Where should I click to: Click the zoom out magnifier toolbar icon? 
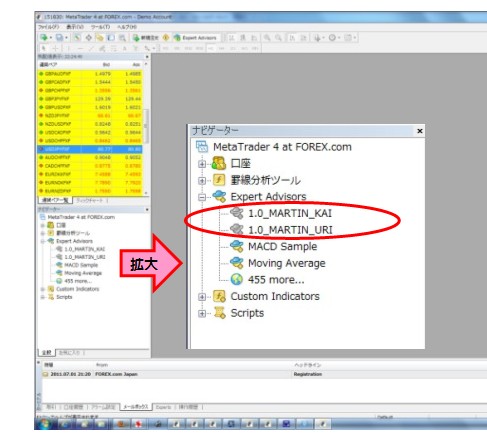click(278, 38)
